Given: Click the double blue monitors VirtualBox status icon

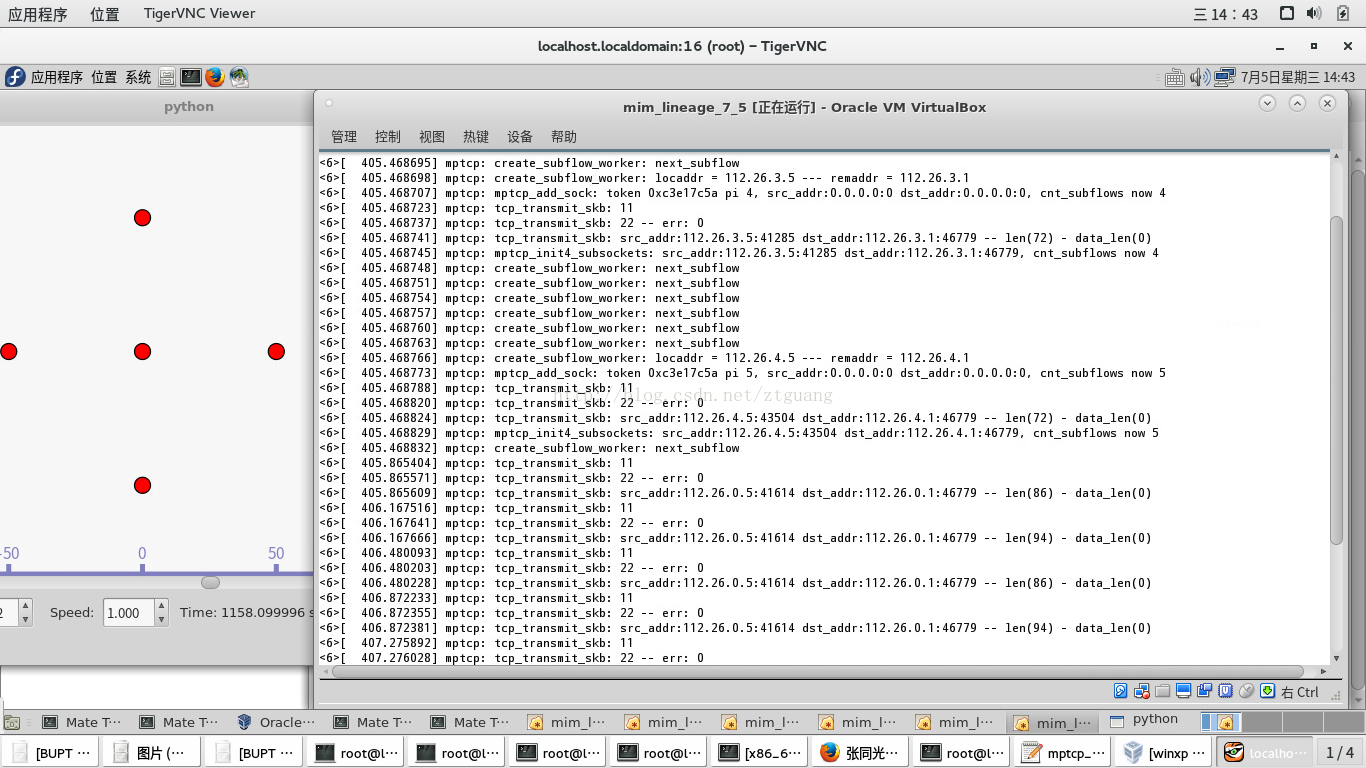Looking at the screenshot, I should 1204,691.
